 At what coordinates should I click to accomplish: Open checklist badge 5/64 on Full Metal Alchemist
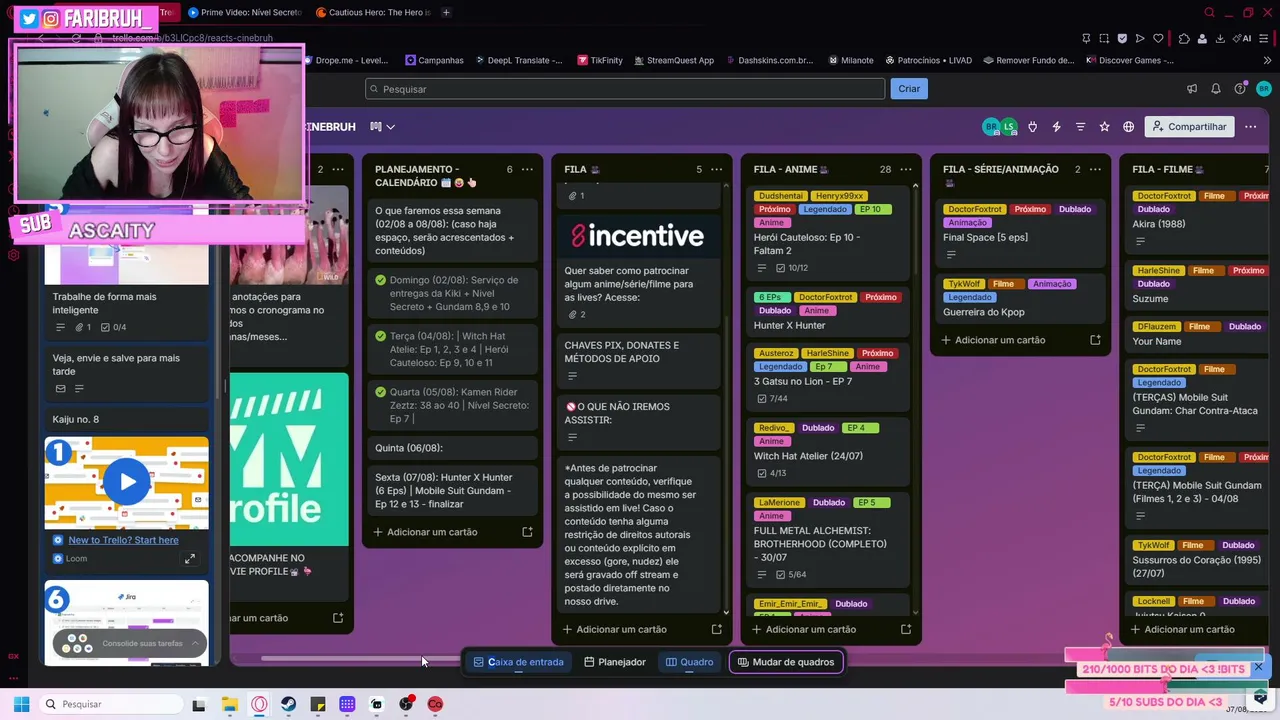(792, 575)
